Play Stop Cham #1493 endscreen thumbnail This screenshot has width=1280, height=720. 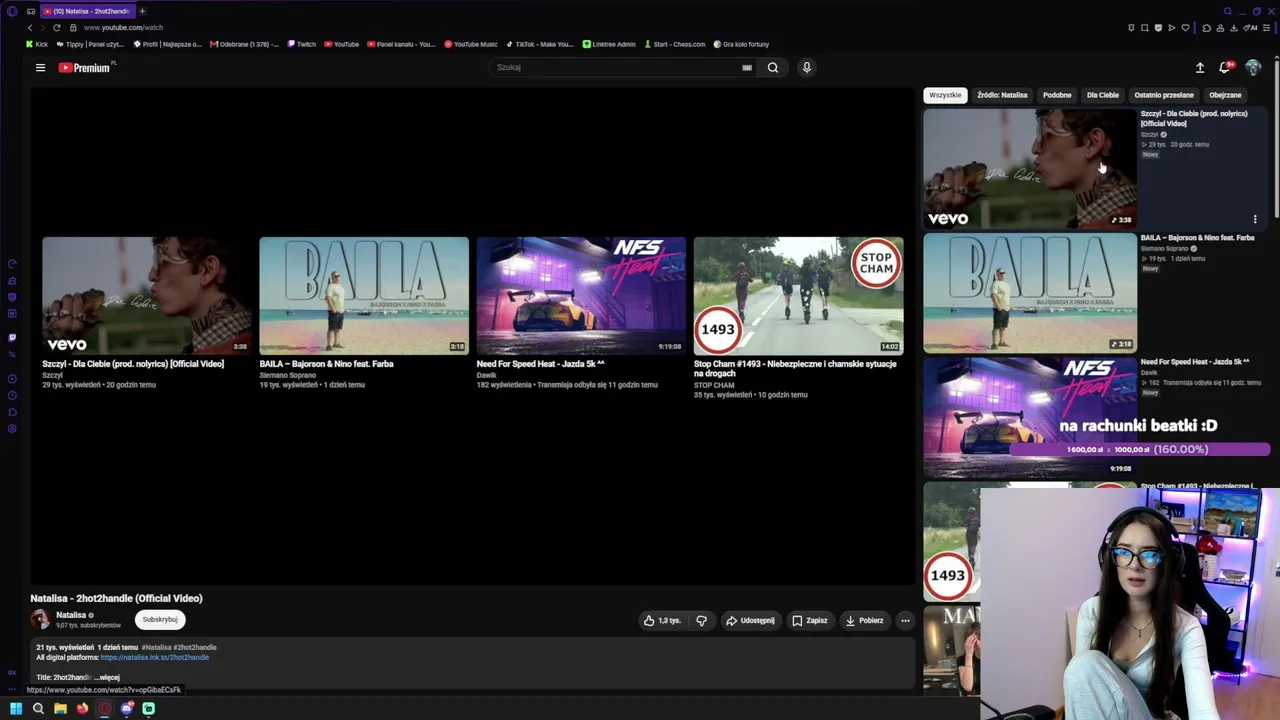pyautogui.click(x=798, y=296)
